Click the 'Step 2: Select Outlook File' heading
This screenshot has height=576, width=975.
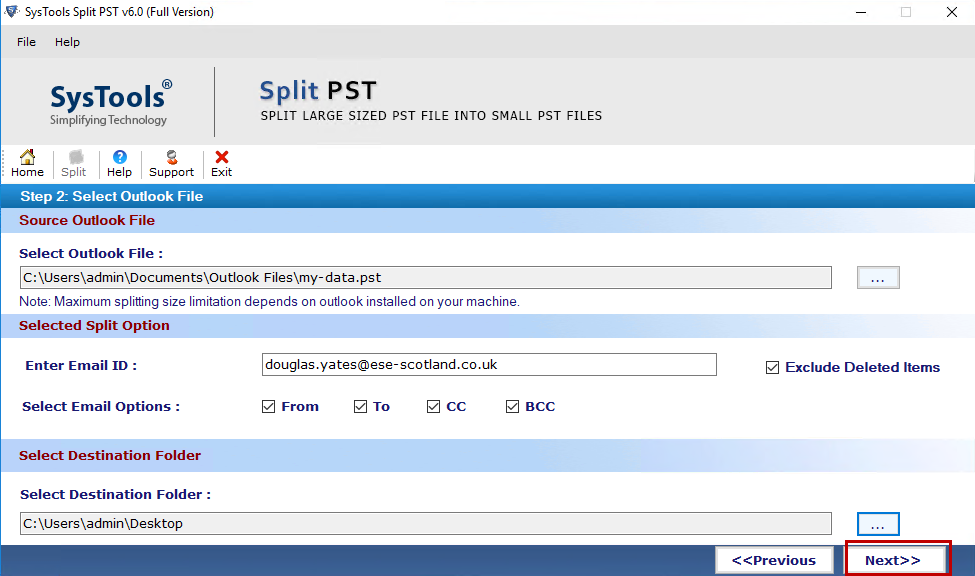[x=112, y=197]
